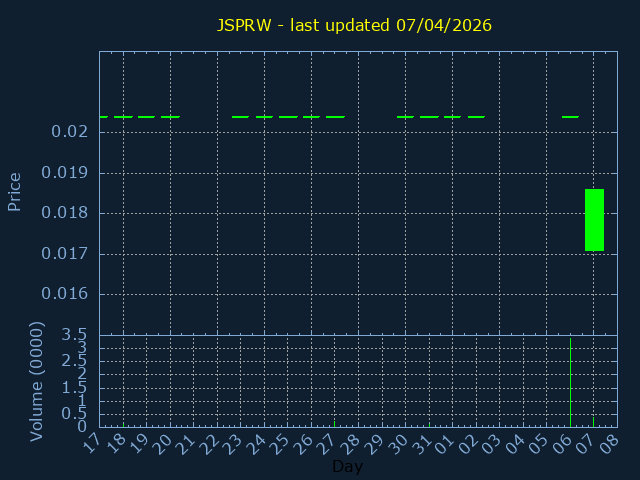Viewport: 640px width, 480px height.
Task: Click the 0.019 price tick label
Action: tap(65, 173)
